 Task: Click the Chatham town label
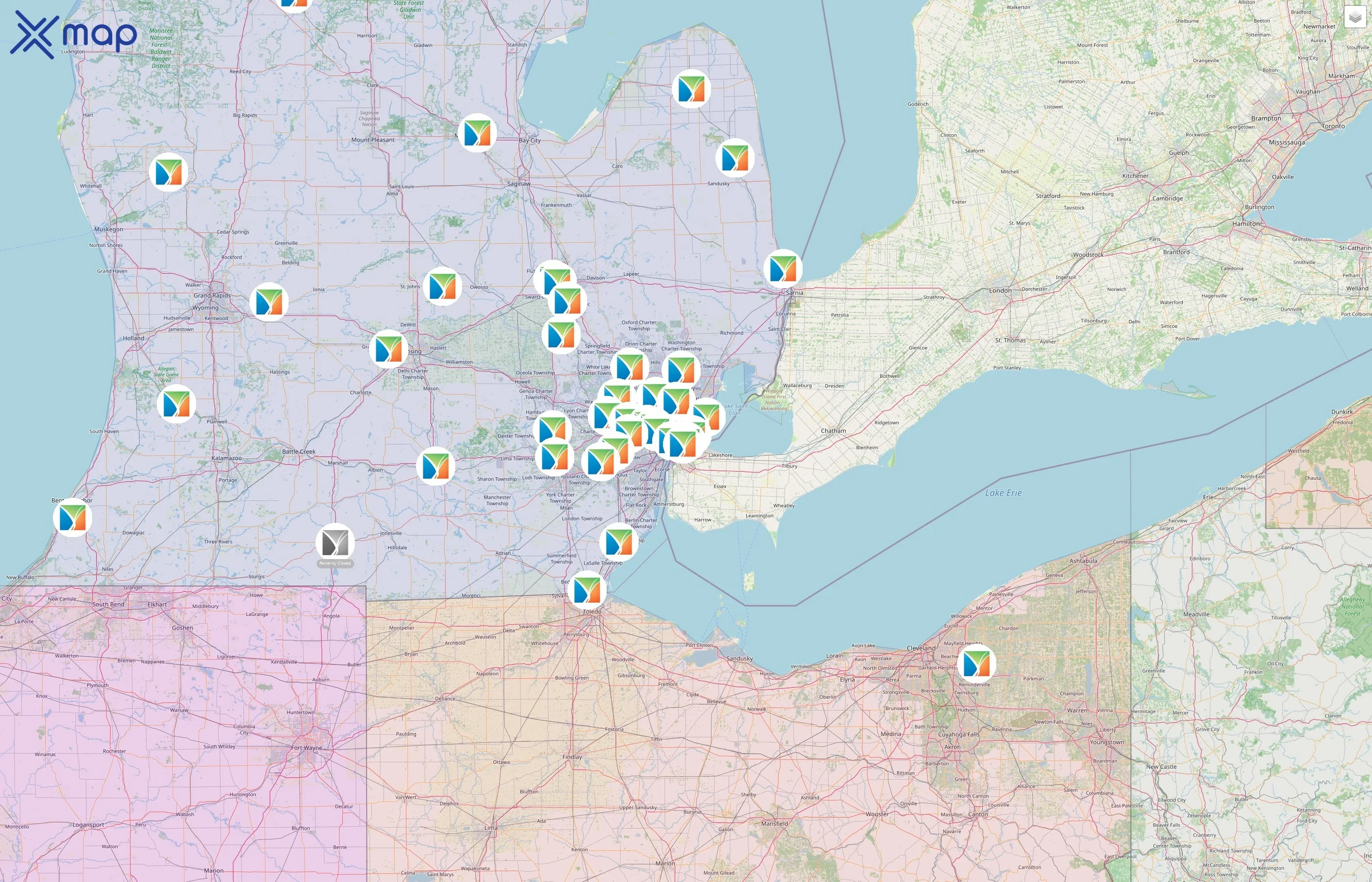833,431
